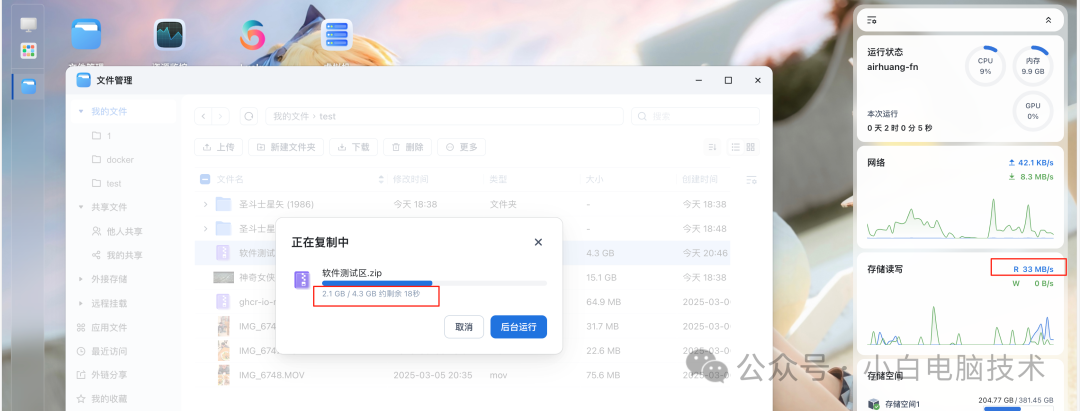Screen dimensions: 1080x411
Task: Go back in file manager navigation
Action: pos(204,116)
